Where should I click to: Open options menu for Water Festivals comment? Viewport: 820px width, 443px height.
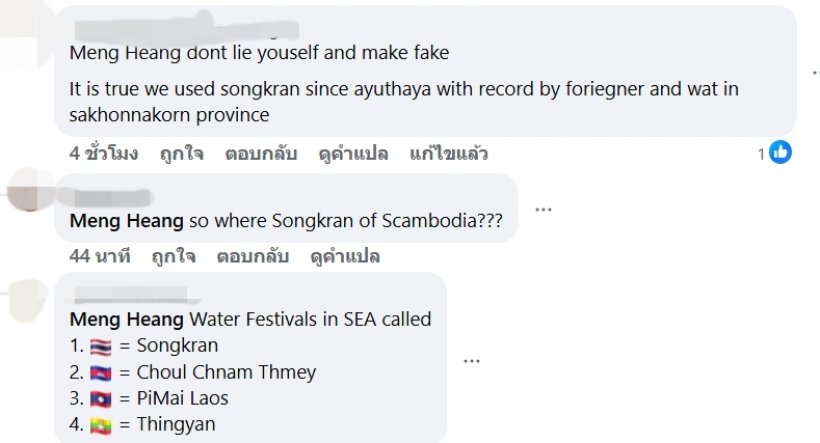coord(472,359)
